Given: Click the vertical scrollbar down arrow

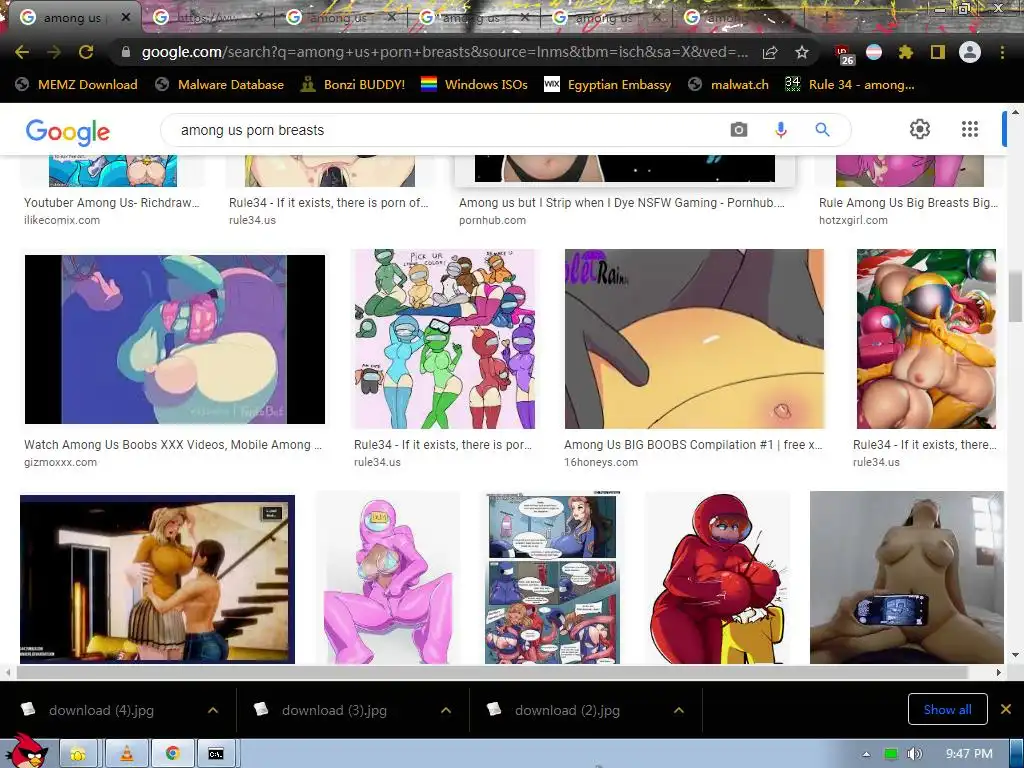Looking at the screenshot, I should coord(1016,655).
